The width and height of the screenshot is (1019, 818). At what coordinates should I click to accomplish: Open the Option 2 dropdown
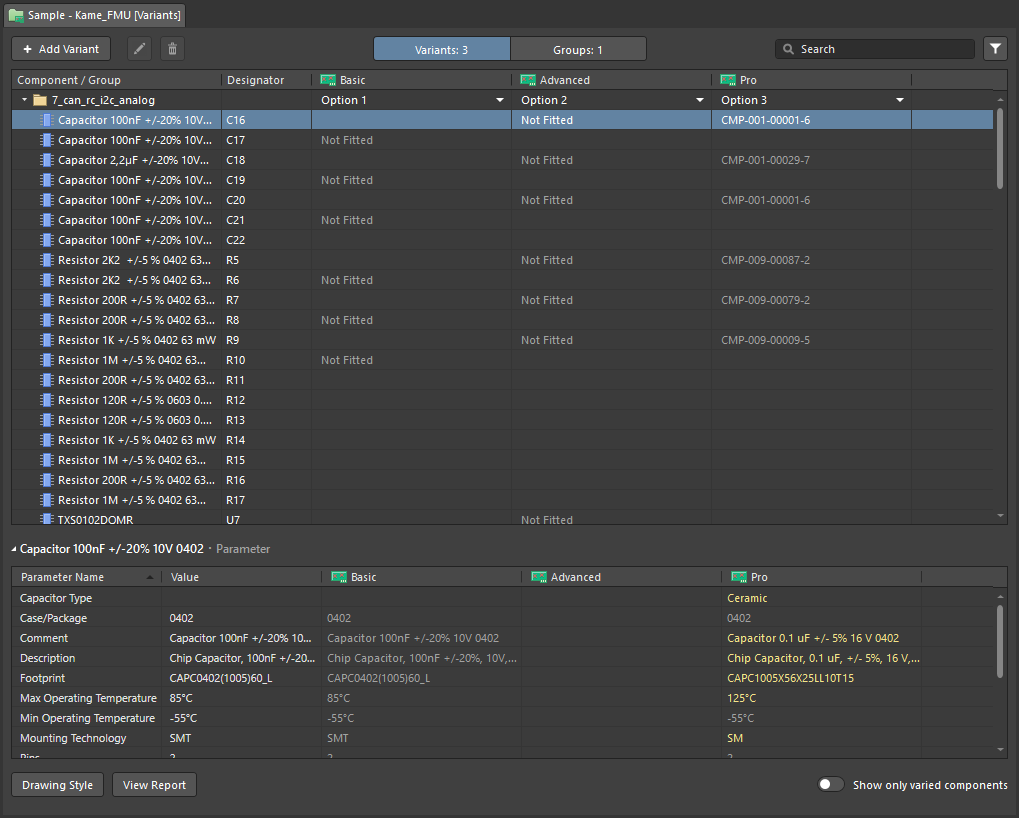point(699,100)
